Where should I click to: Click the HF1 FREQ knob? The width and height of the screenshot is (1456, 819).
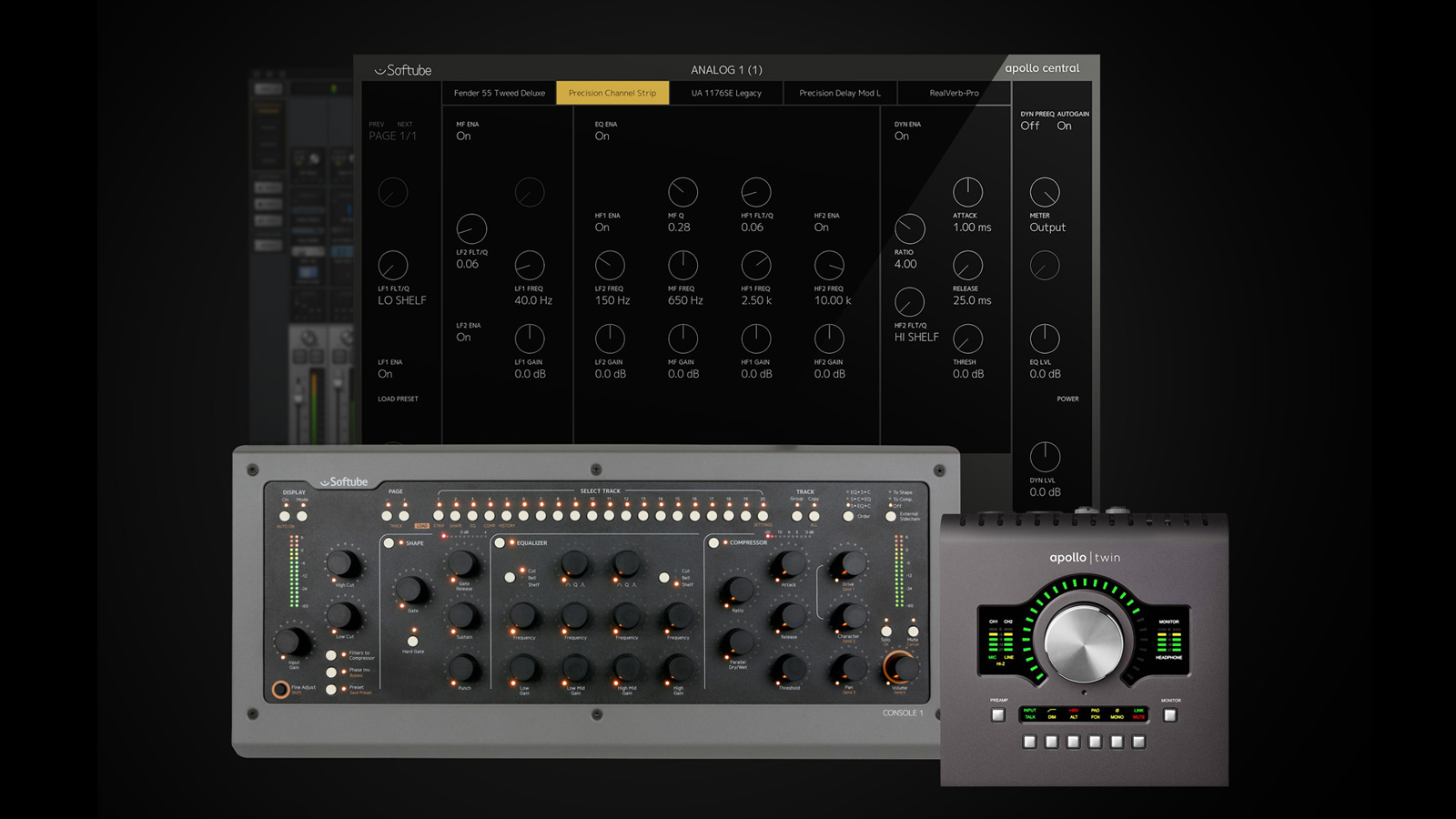[x=756, y=265]
